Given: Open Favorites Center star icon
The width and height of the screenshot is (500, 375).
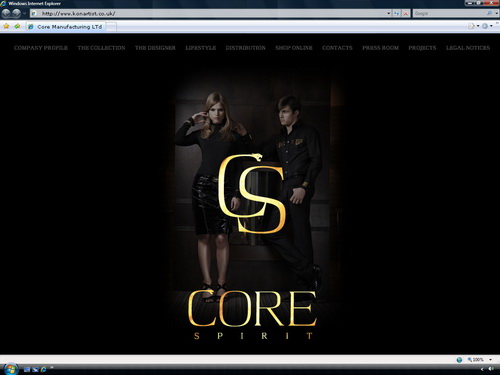Looking at the screenshot, I should (x=6, y=26).
